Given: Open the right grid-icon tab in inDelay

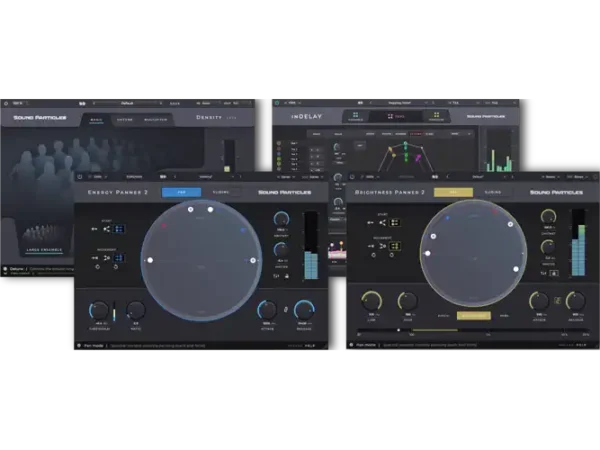Looking at the screenshot, I should pos(436,116).
